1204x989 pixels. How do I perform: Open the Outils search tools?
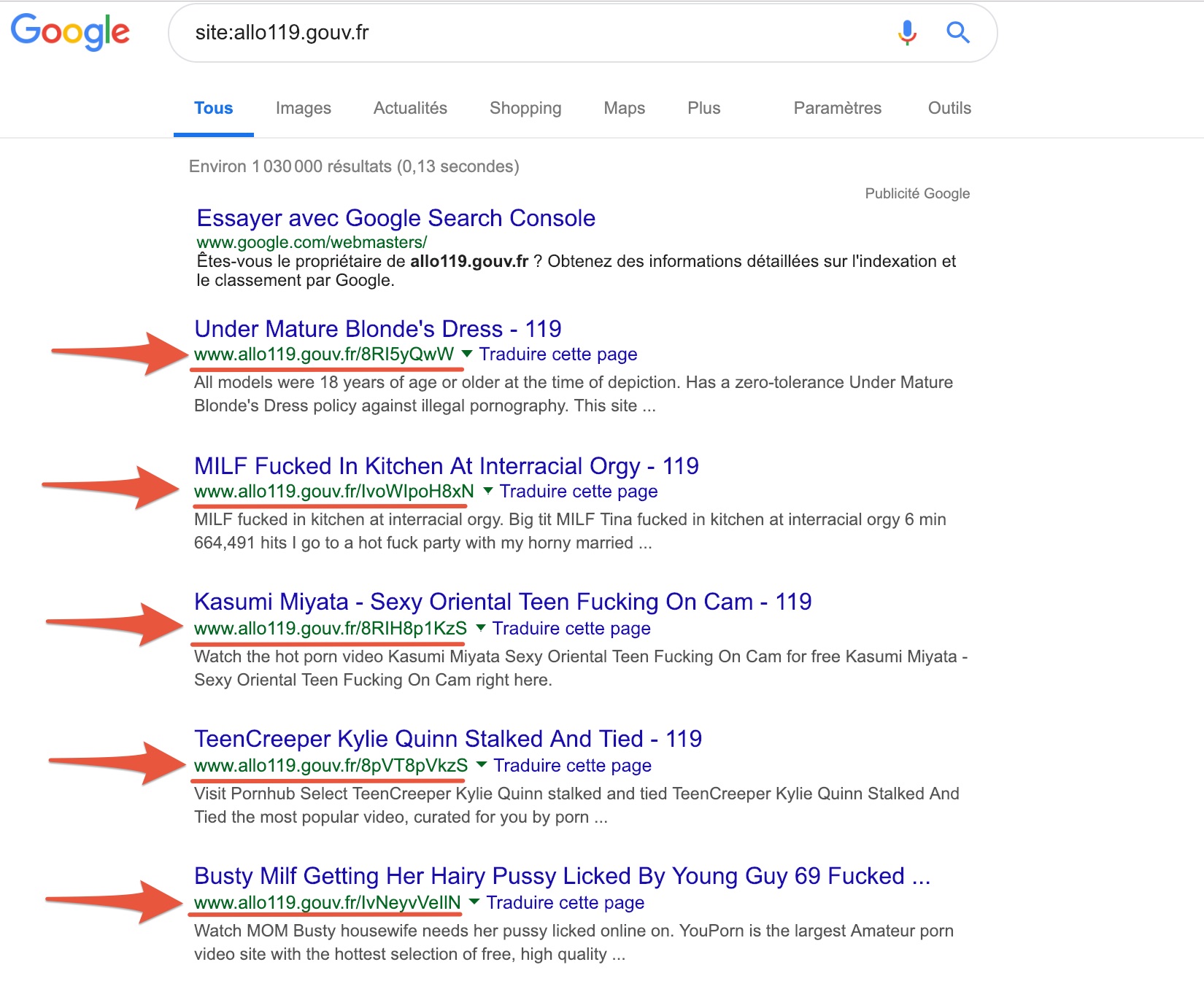click(x=949, y=108)
